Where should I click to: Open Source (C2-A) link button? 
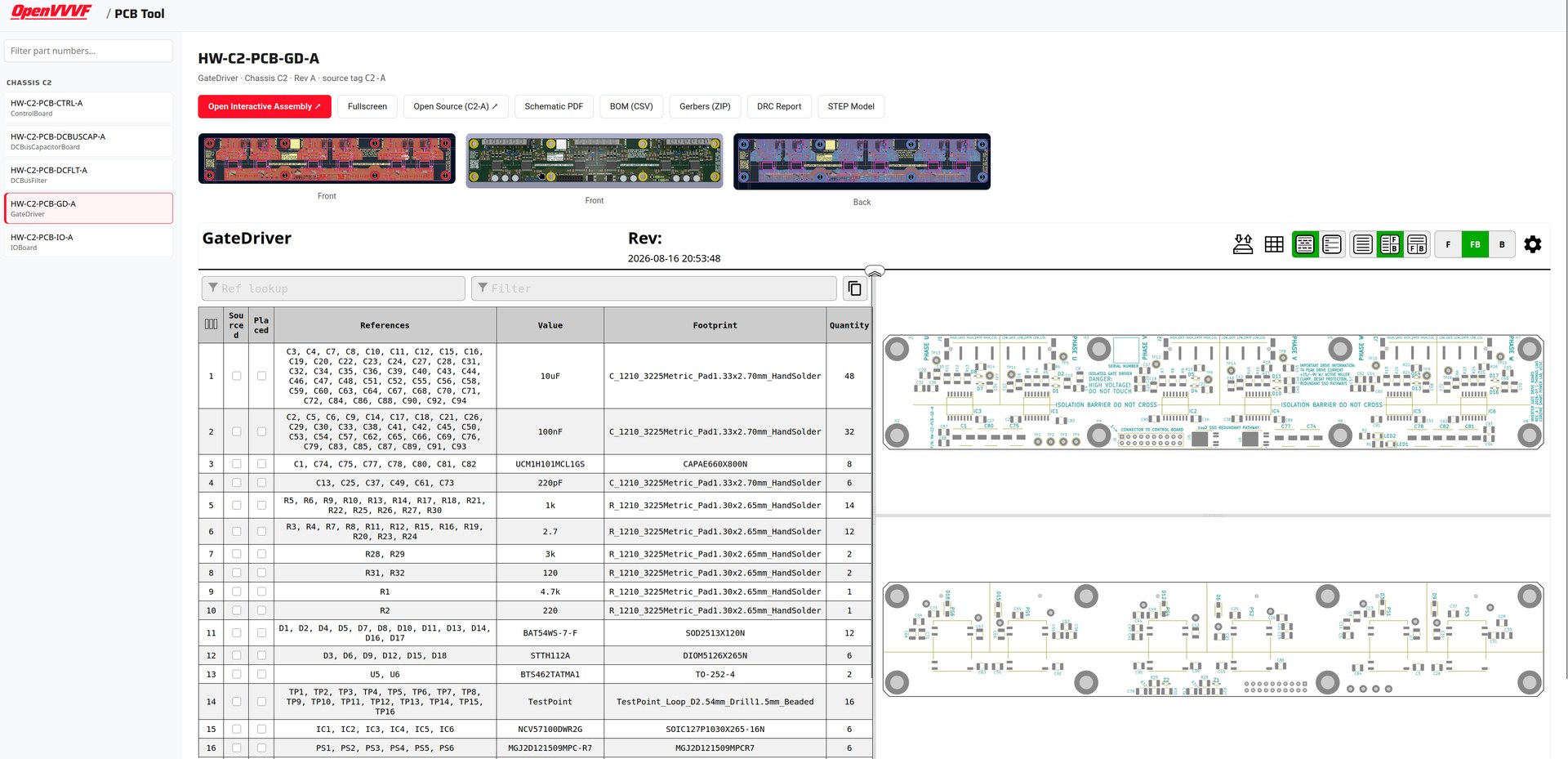tap(456, 106)
